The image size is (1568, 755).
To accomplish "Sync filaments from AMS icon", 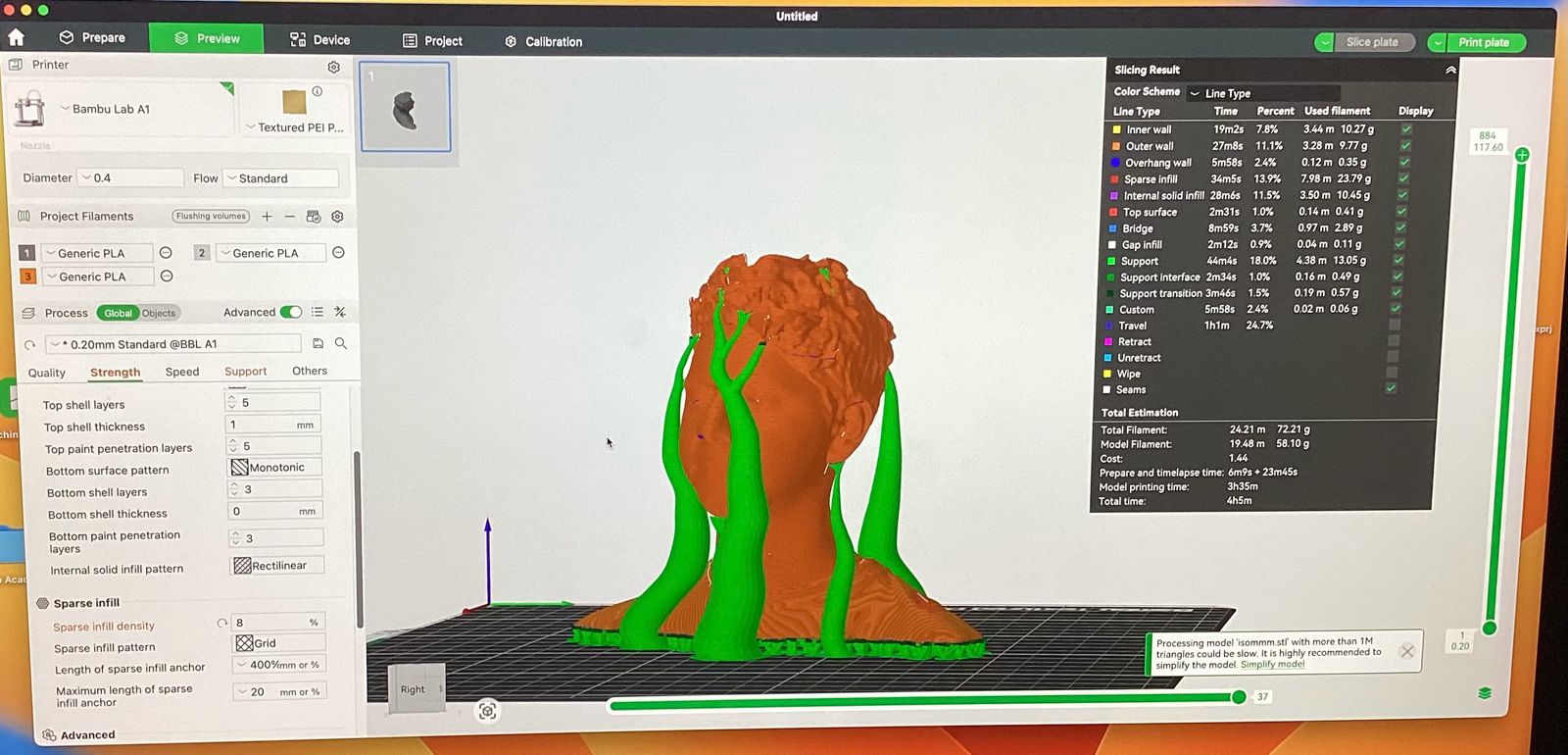I will pos(314,216).
